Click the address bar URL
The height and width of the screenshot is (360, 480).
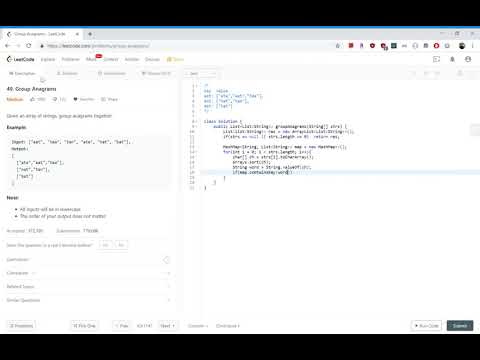coord(98,46)
